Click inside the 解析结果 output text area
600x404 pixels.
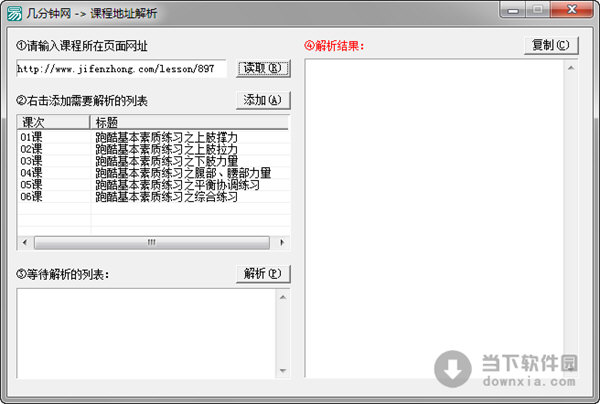coord(434,218)
